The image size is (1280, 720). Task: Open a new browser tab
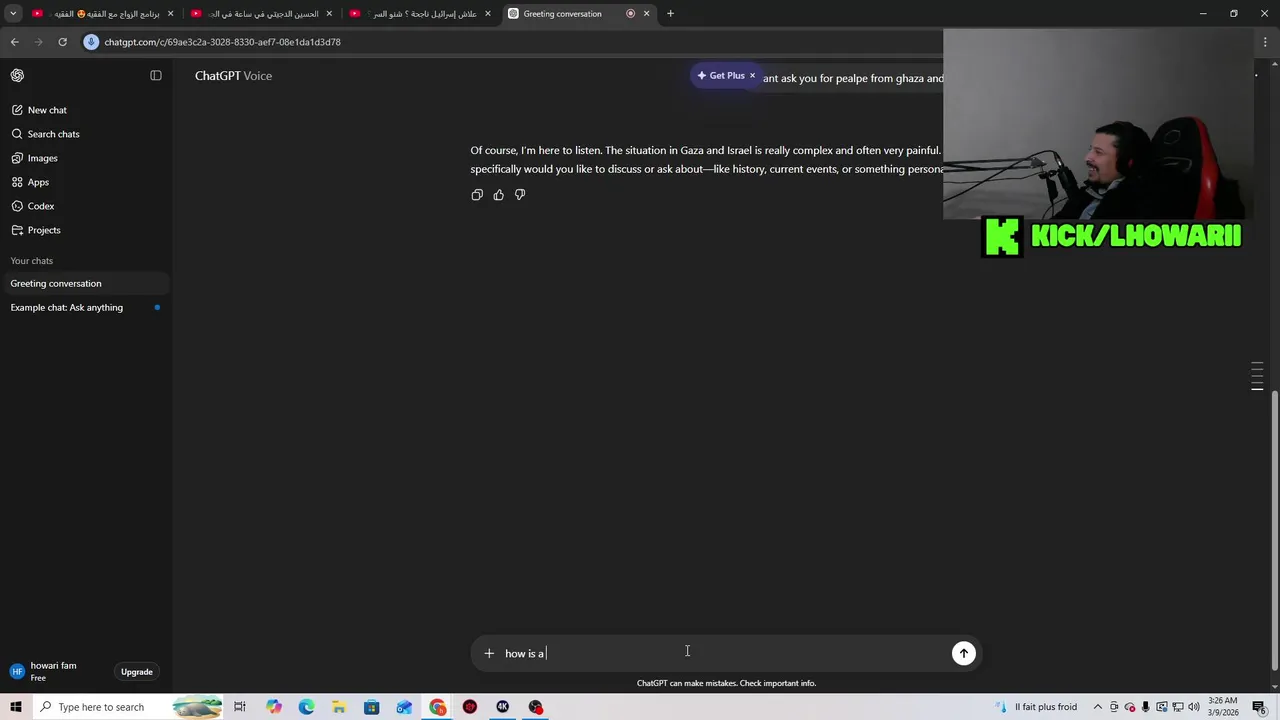pos(670,13)
